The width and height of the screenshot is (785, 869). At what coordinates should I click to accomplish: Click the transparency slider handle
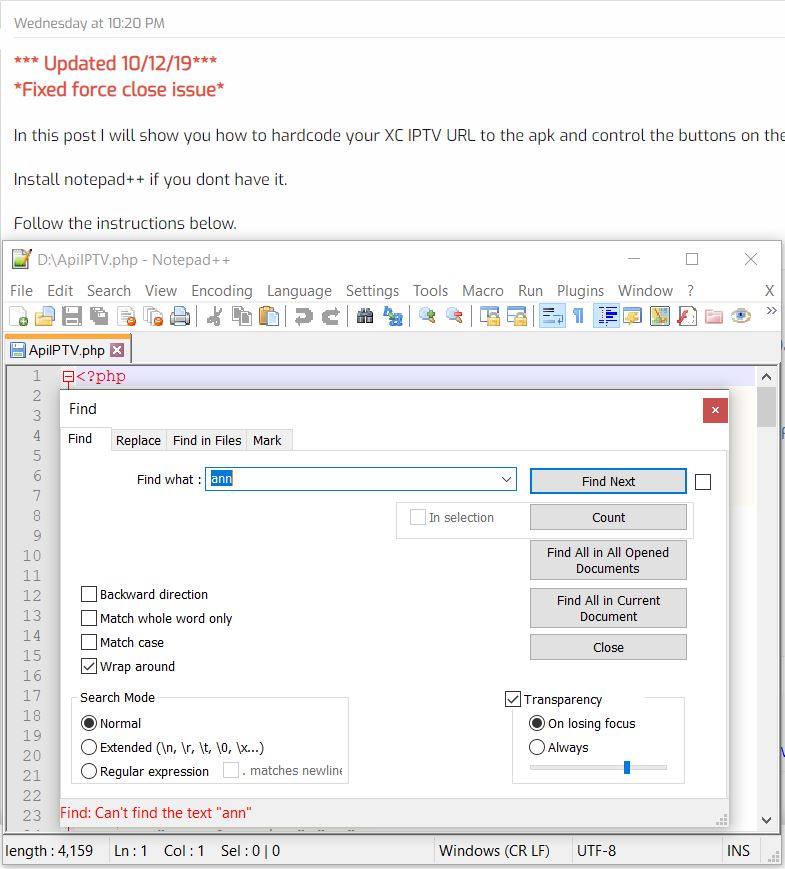(x=627, y=767)
